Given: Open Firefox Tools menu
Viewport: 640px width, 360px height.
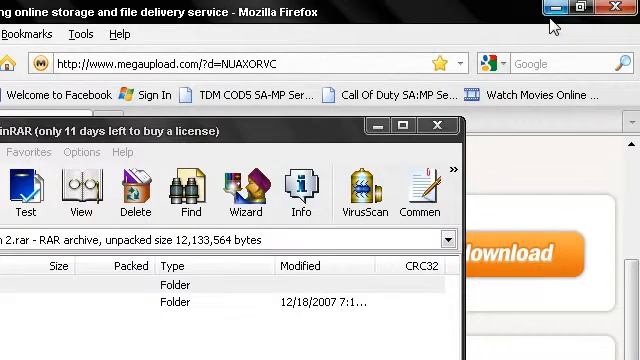Looking at the screenshot, I should click(x=81, y=34).
